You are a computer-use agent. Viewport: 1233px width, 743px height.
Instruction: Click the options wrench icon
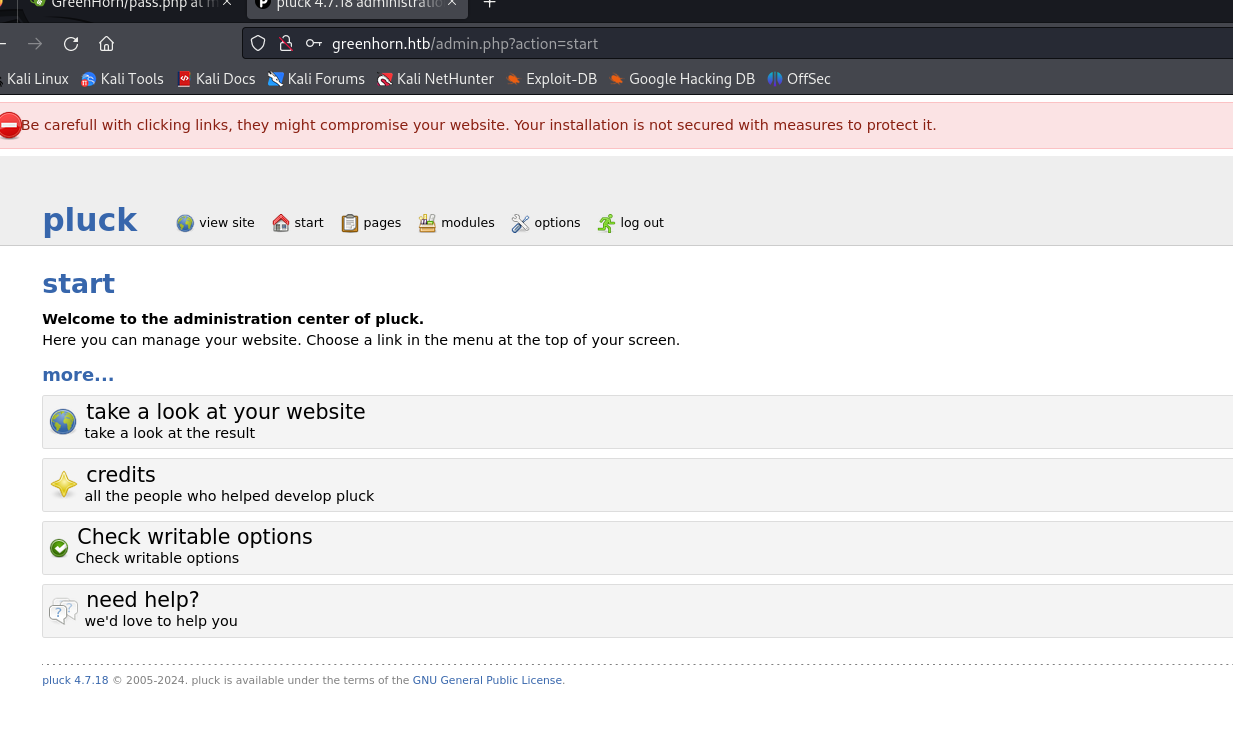tap(520, 223)
